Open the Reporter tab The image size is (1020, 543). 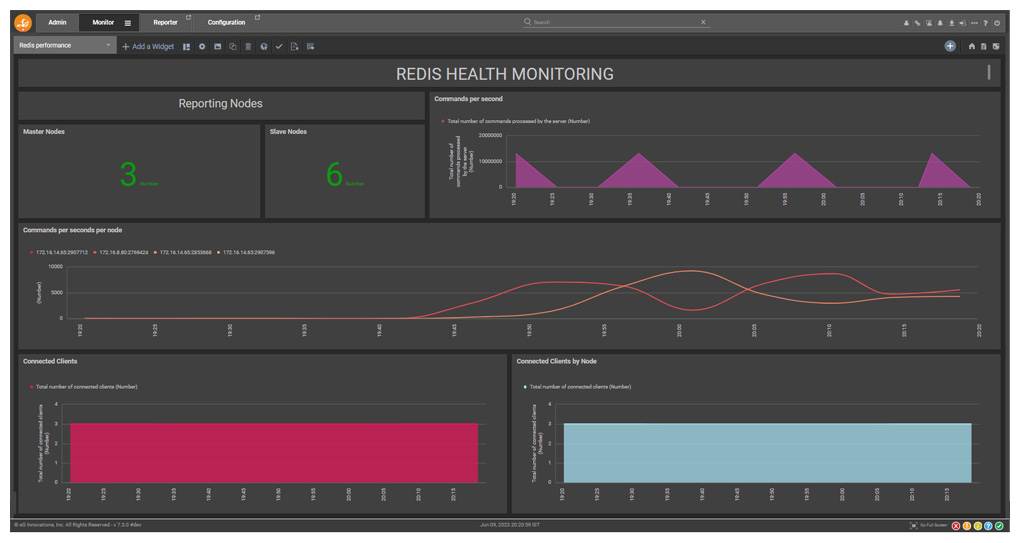pyautogui.click(x=165, y=22)
